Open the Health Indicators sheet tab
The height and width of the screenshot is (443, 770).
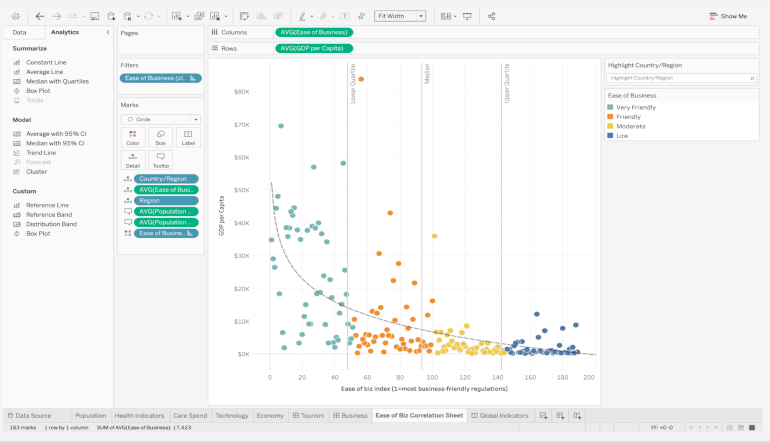[139, 415]
